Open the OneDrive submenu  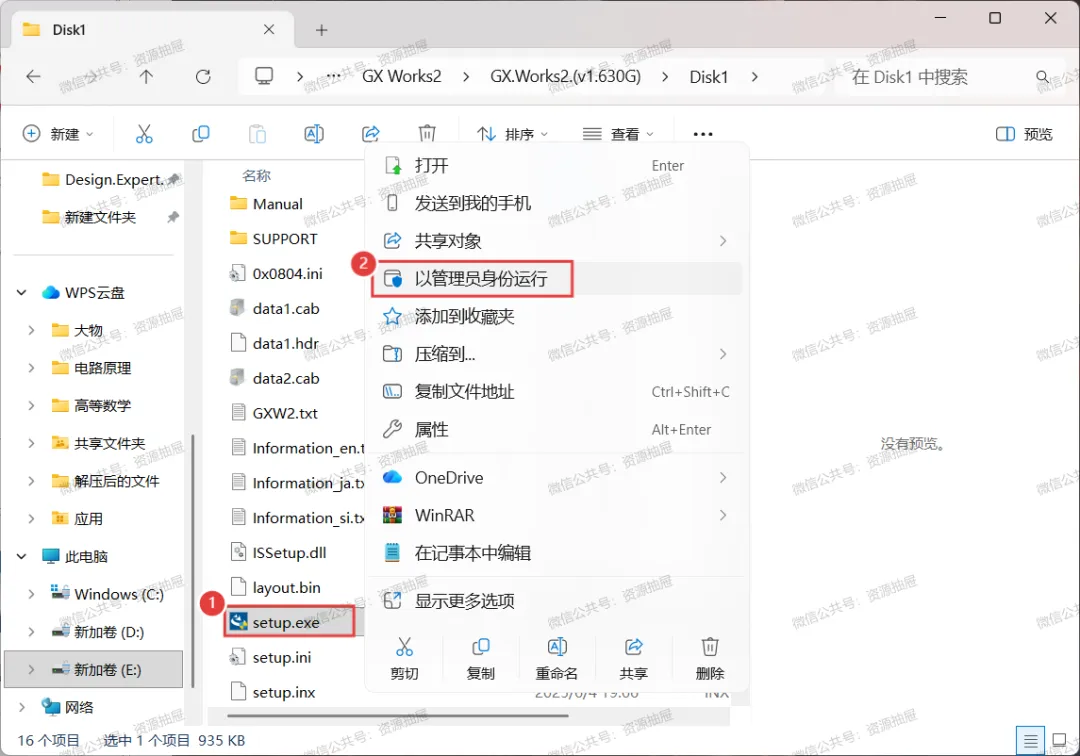click(x=557, y=477)
